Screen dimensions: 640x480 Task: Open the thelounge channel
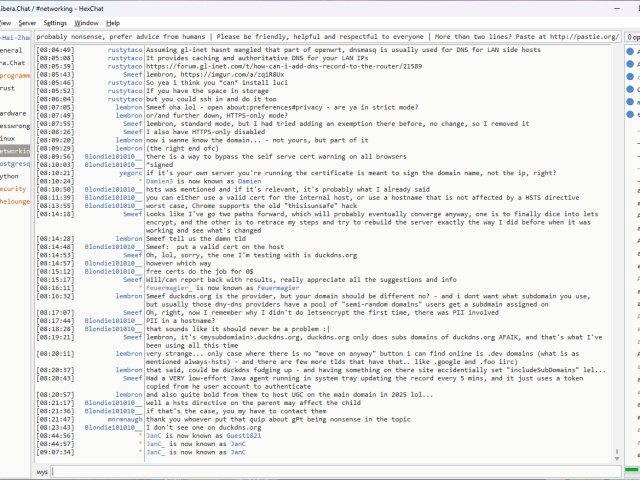[14, 200]
